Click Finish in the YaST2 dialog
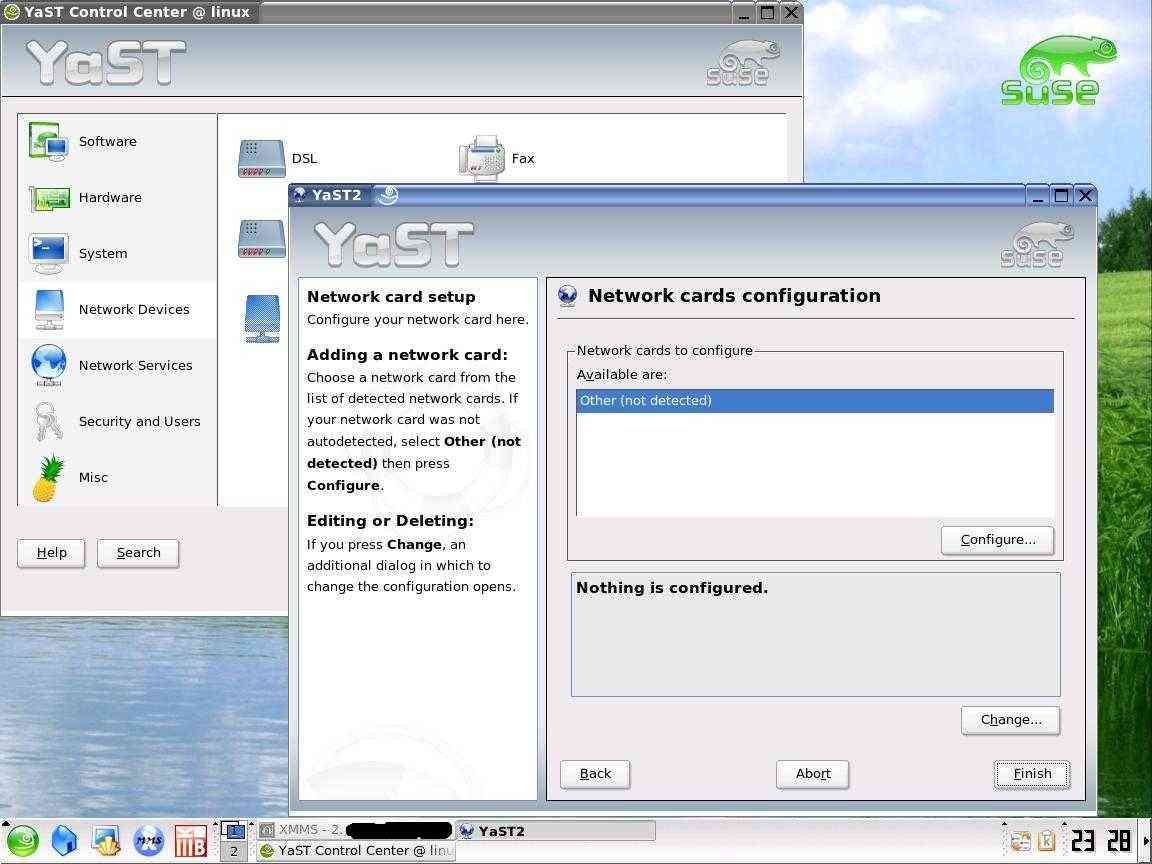This screenshot has height=864, width=1152. click(1032, 774)
